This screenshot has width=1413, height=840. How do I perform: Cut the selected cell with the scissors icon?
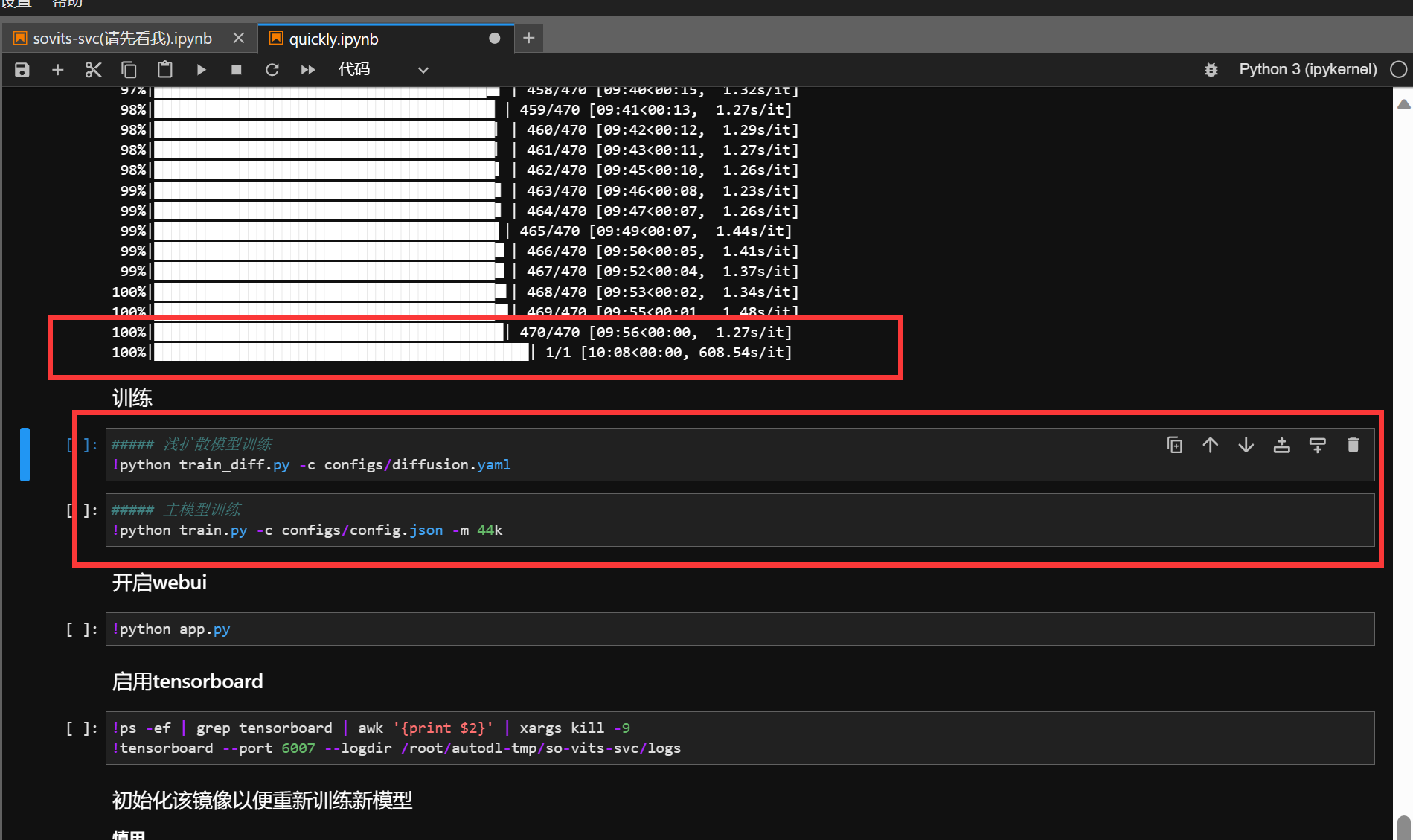pos(93,70)
